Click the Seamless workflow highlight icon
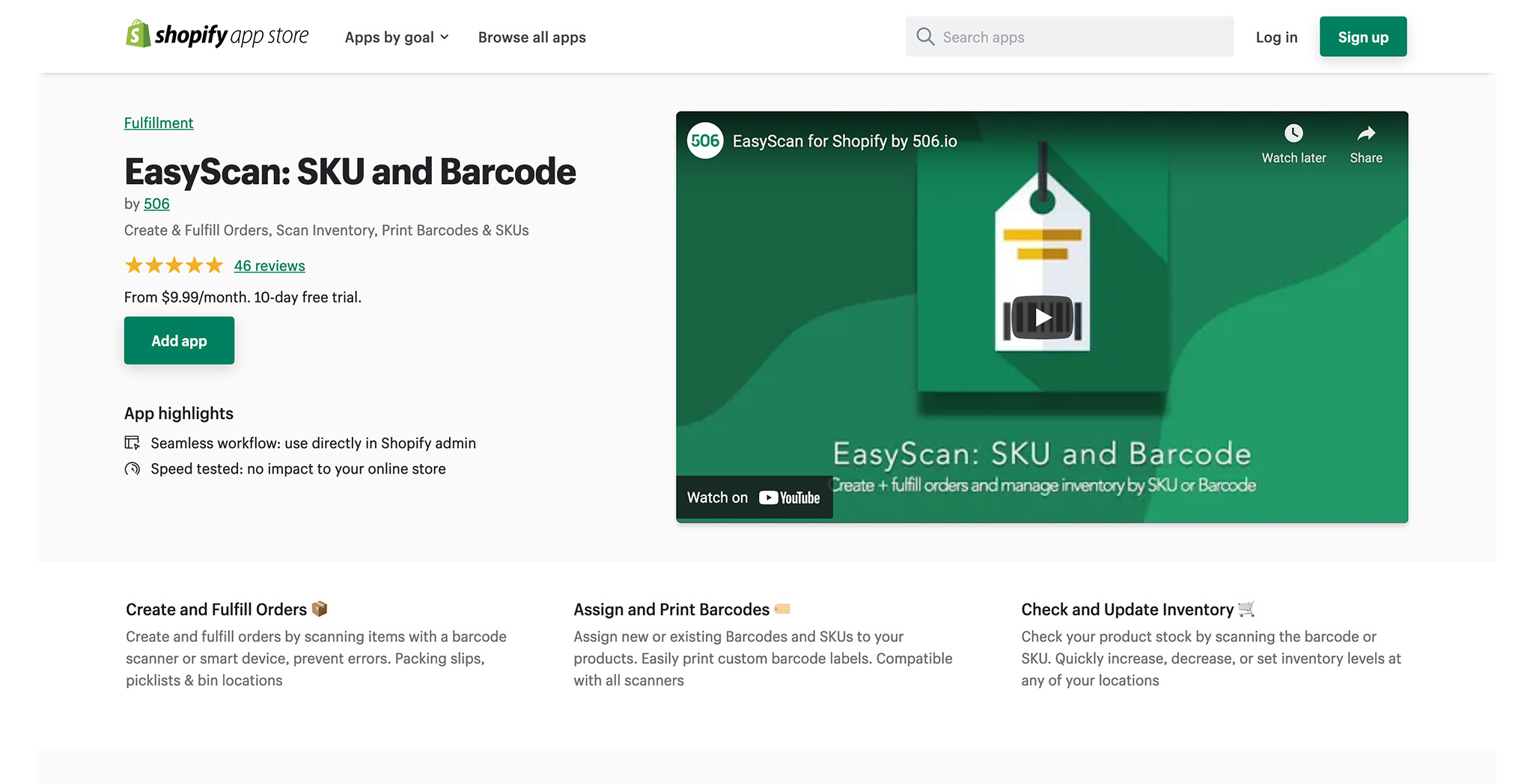1533x784 pixels. click(132, 443)
